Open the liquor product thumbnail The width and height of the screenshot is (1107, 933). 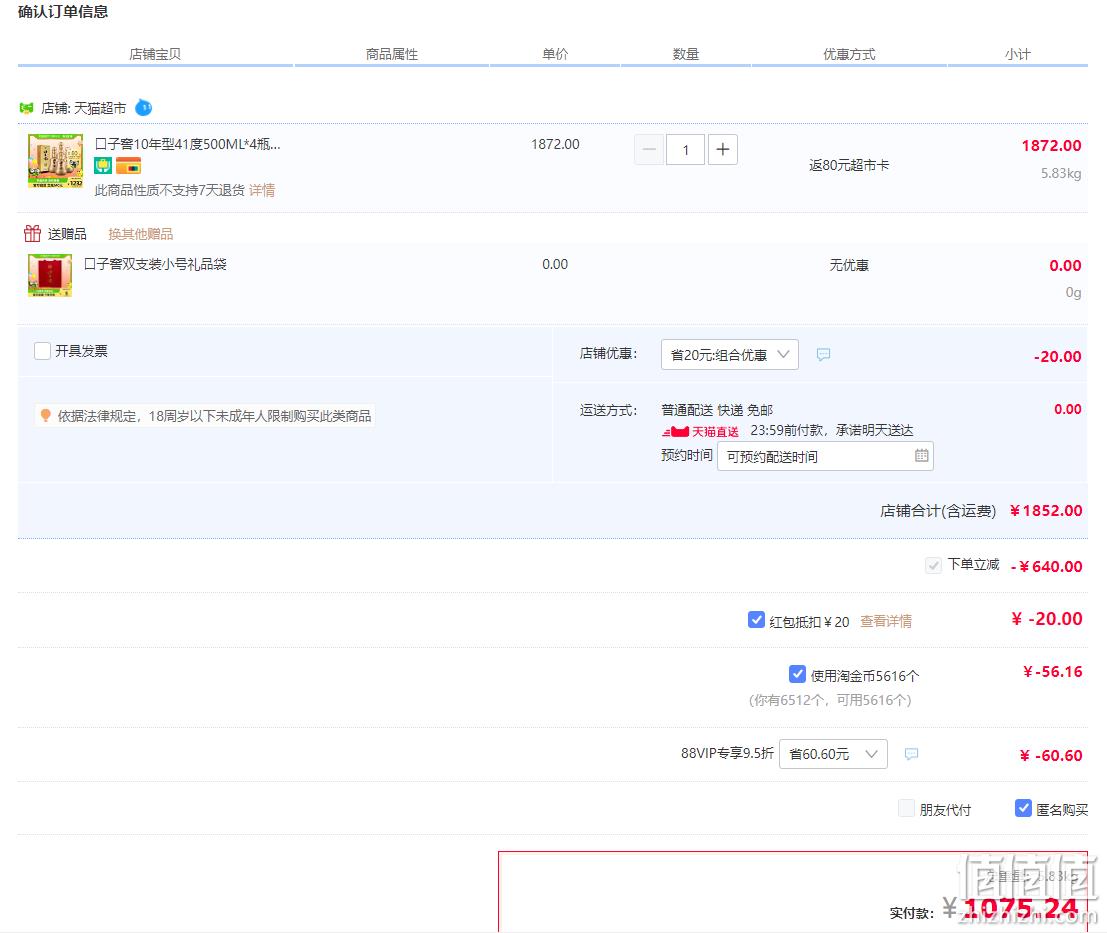click(55, 161)
